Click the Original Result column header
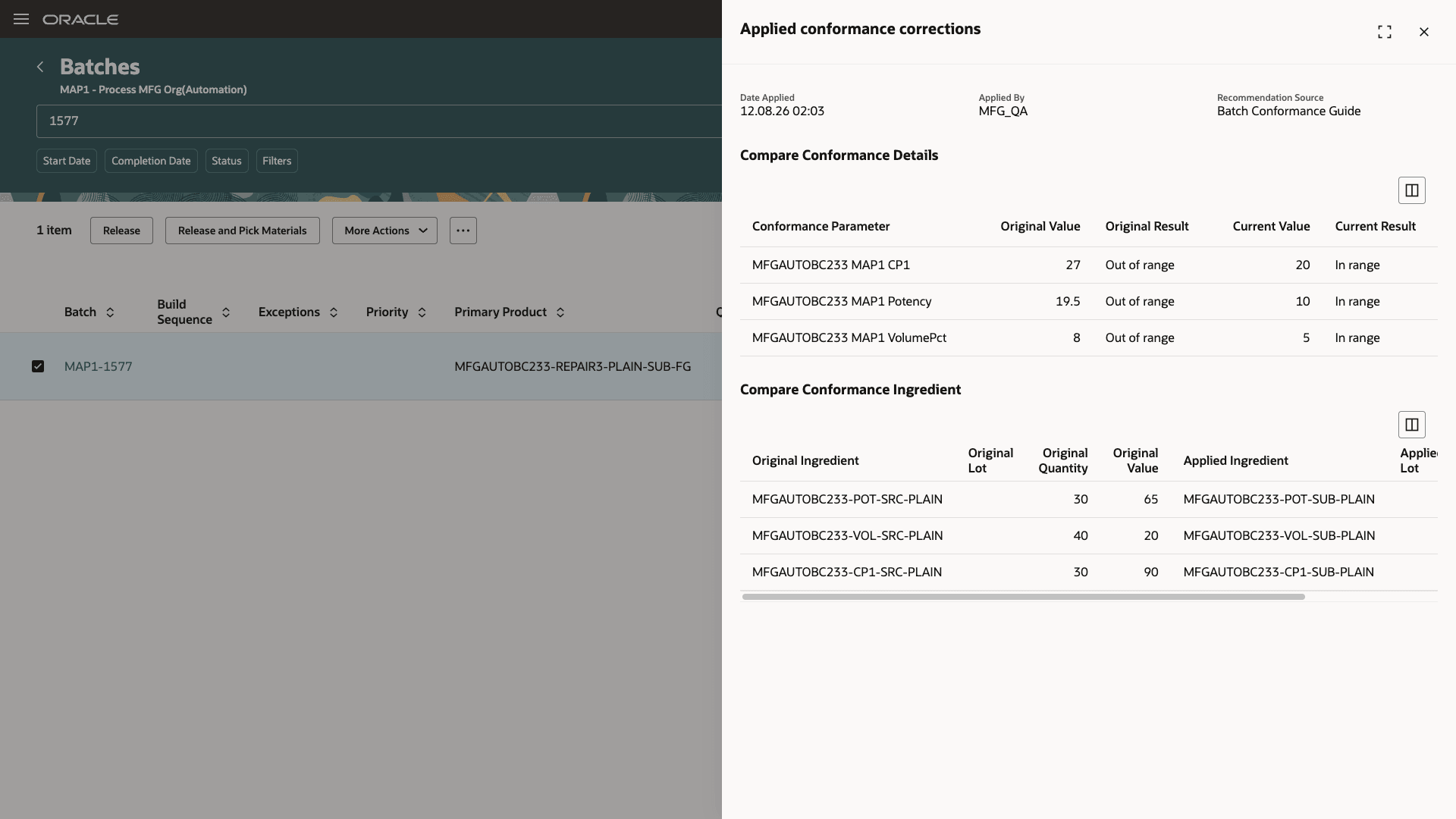This screenshot has height=819, width=1456. (1147, 226)
